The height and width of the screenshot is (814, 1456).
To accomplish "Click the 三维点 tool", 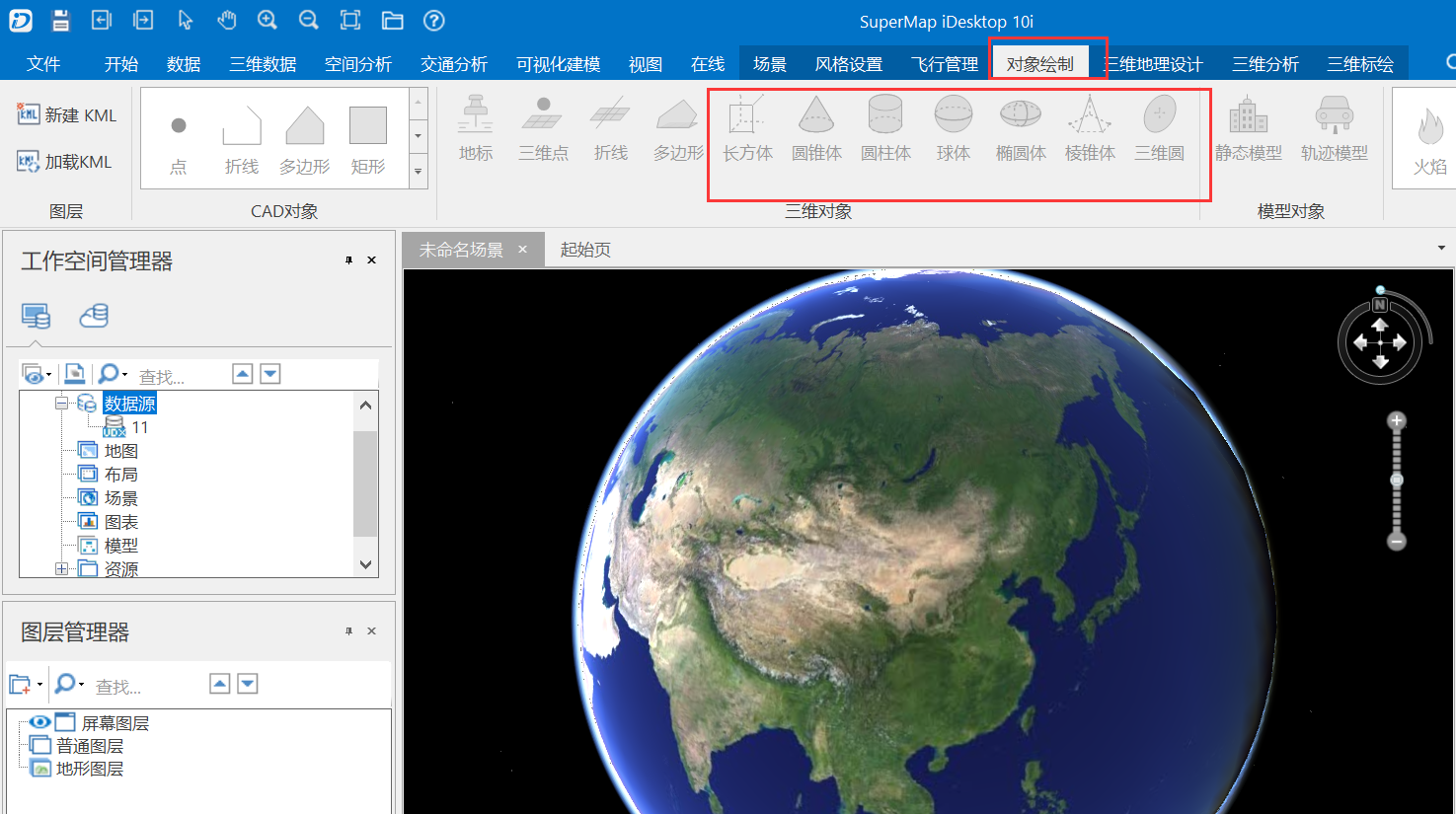I will click(543, 129).
